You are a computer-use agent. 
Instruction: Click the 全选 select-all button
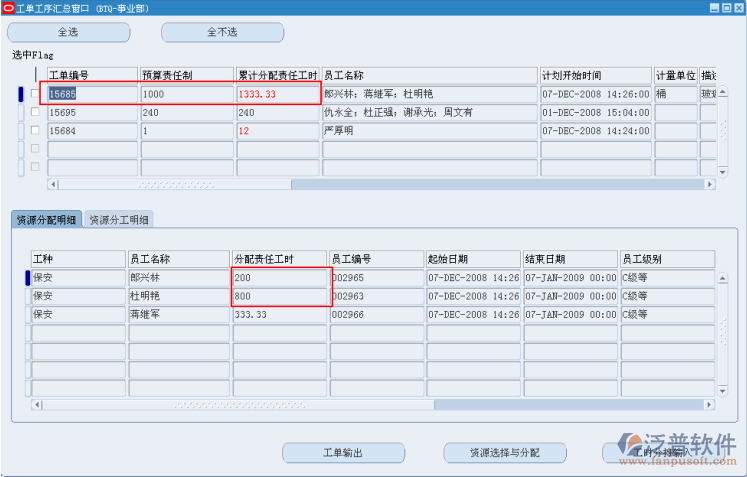[69, 32]
